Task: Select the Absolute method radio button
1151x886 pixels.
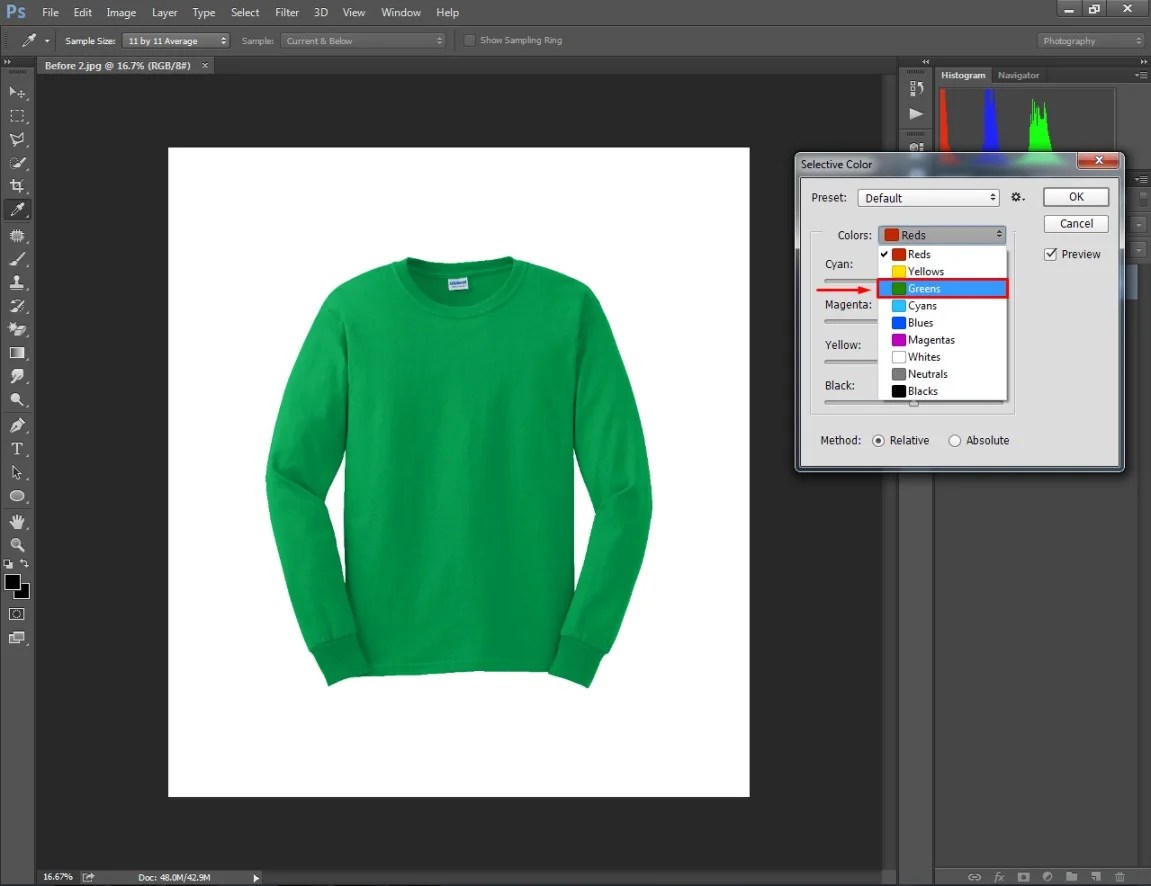Action: tap(954, 440)
